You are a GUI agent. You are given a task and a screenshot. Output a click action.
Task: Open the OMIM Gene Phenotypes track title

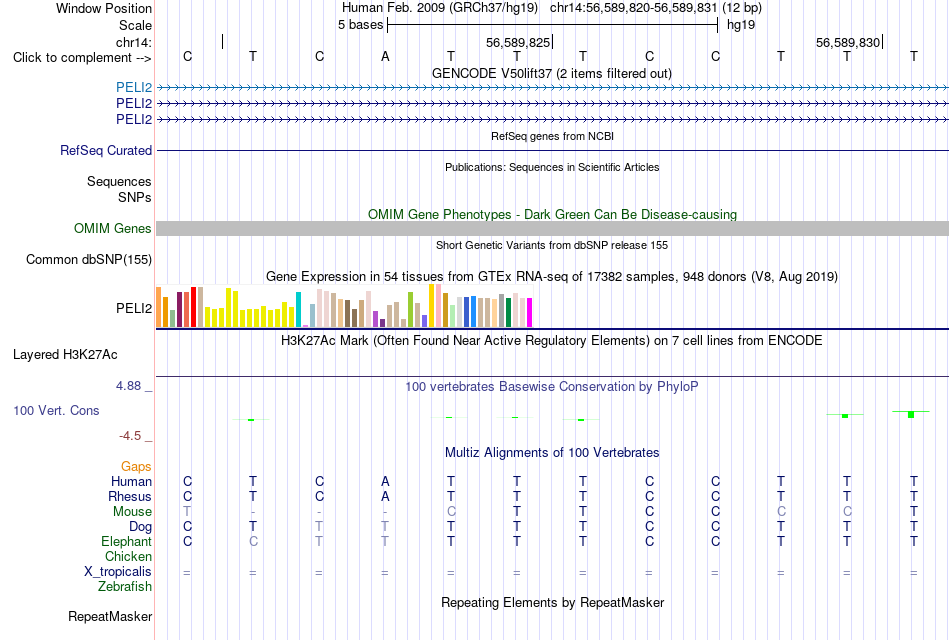pos(552,215)
